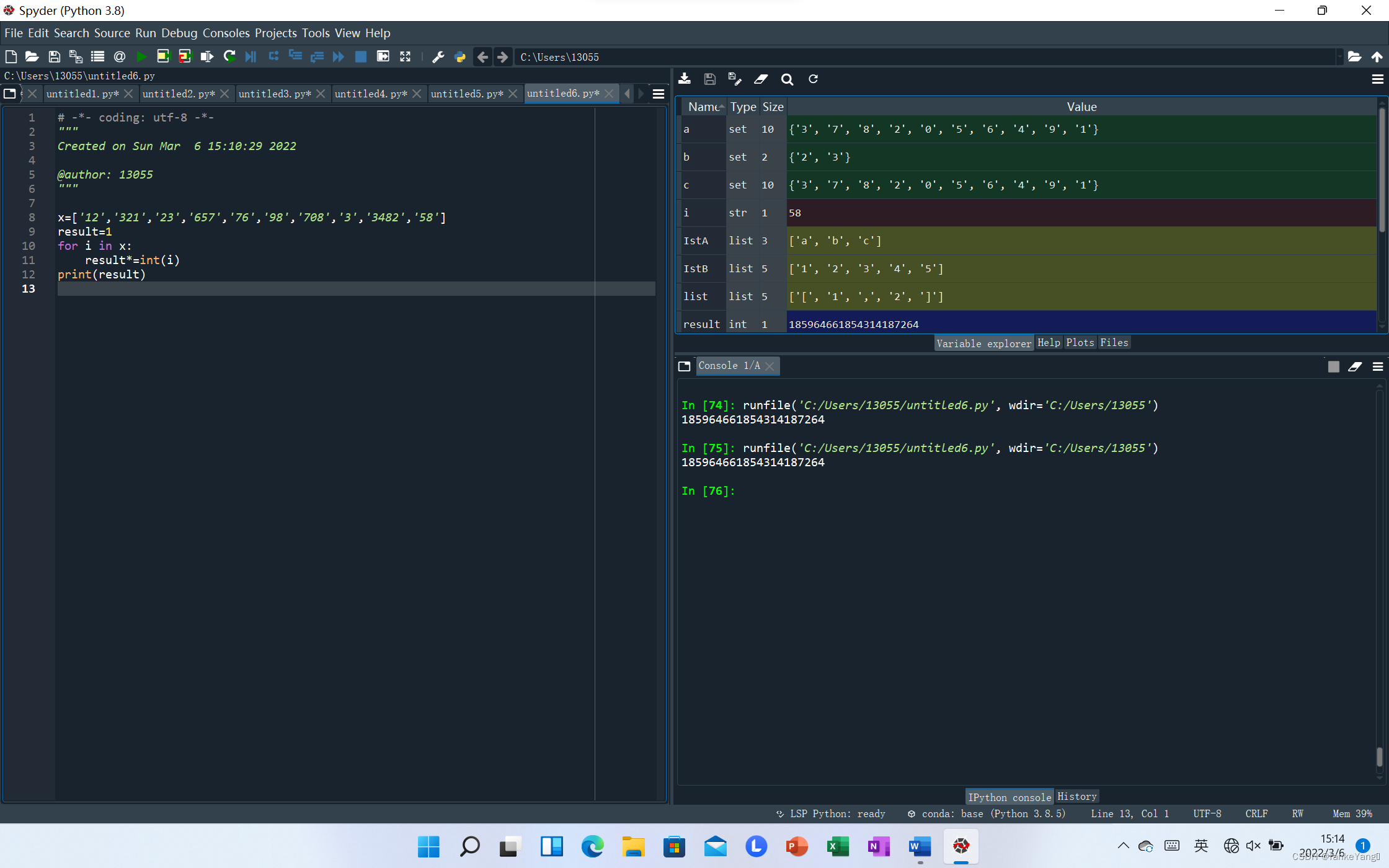The width and height of the screenshot is (1389, 868).
Task: Open Variable explorer options hamburger menu
Action: click(1377, 79)
